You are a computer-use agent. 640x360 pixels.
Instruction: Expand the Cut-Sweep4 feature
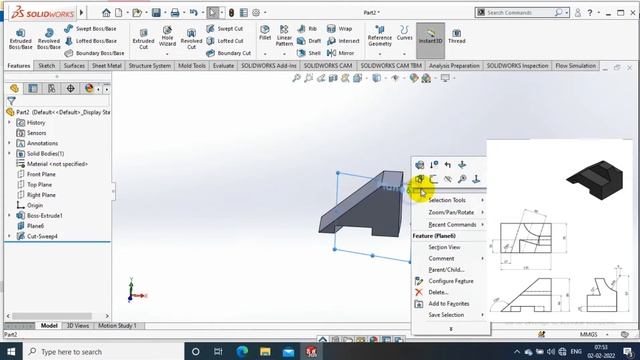[x=9, y=236]
